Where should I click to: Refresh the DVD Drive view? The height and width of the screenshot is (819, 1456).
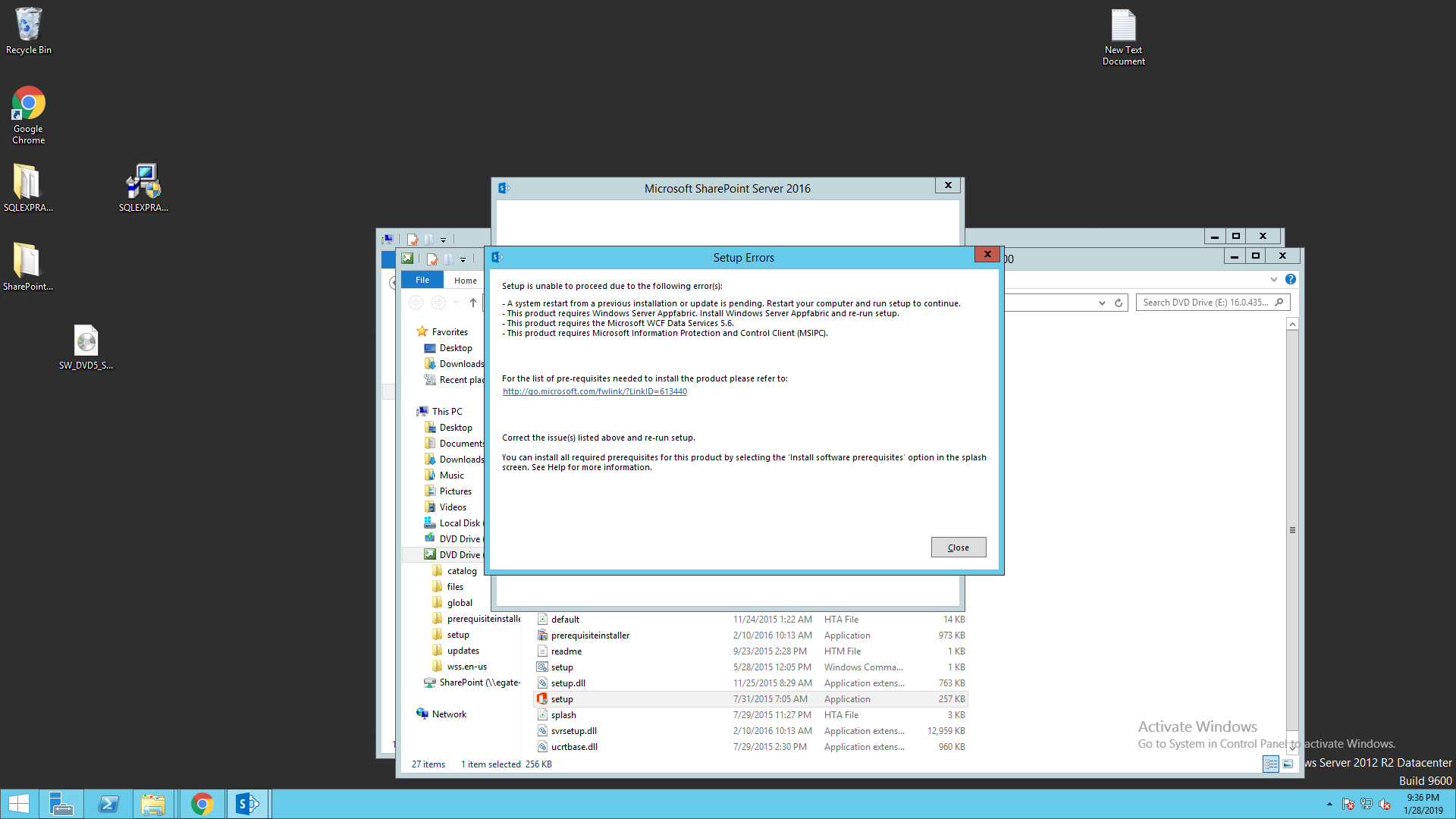click(1119, 302)
